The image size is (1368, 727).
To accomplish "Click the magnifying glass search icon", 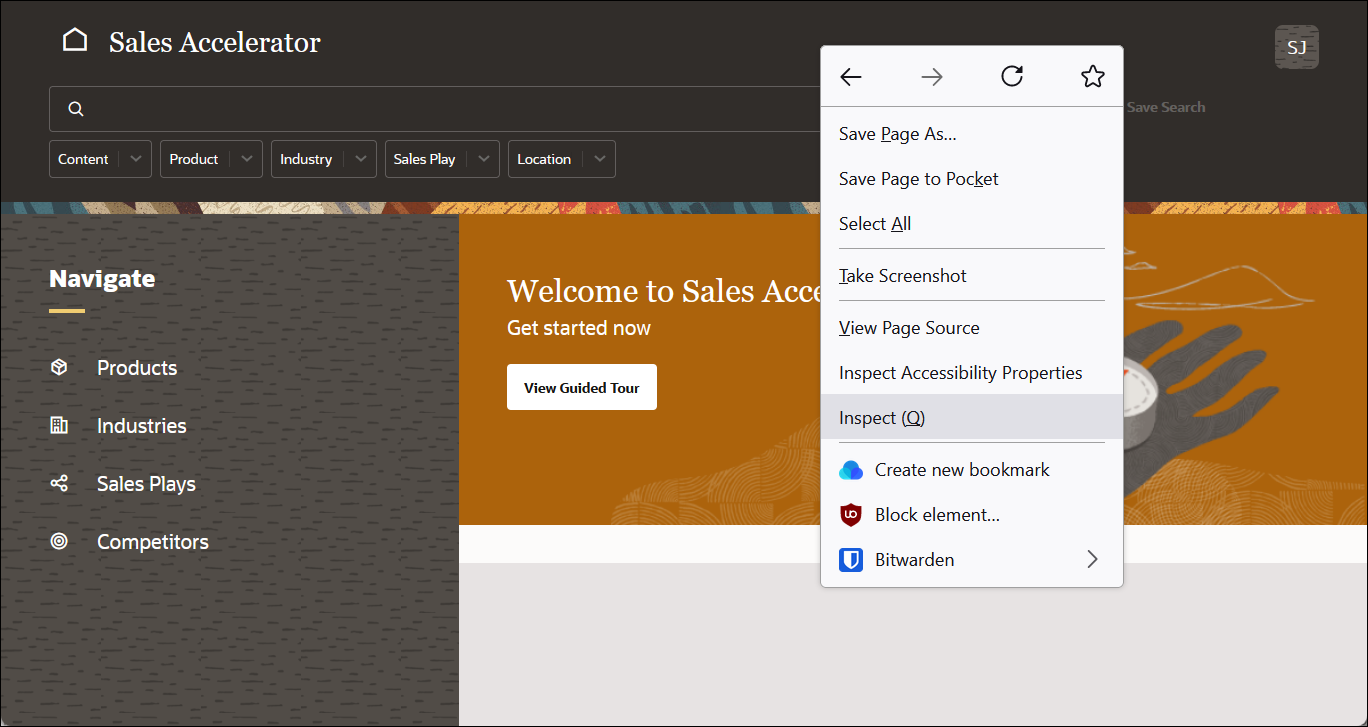I will pyautogui.click(x=76, y=108).
